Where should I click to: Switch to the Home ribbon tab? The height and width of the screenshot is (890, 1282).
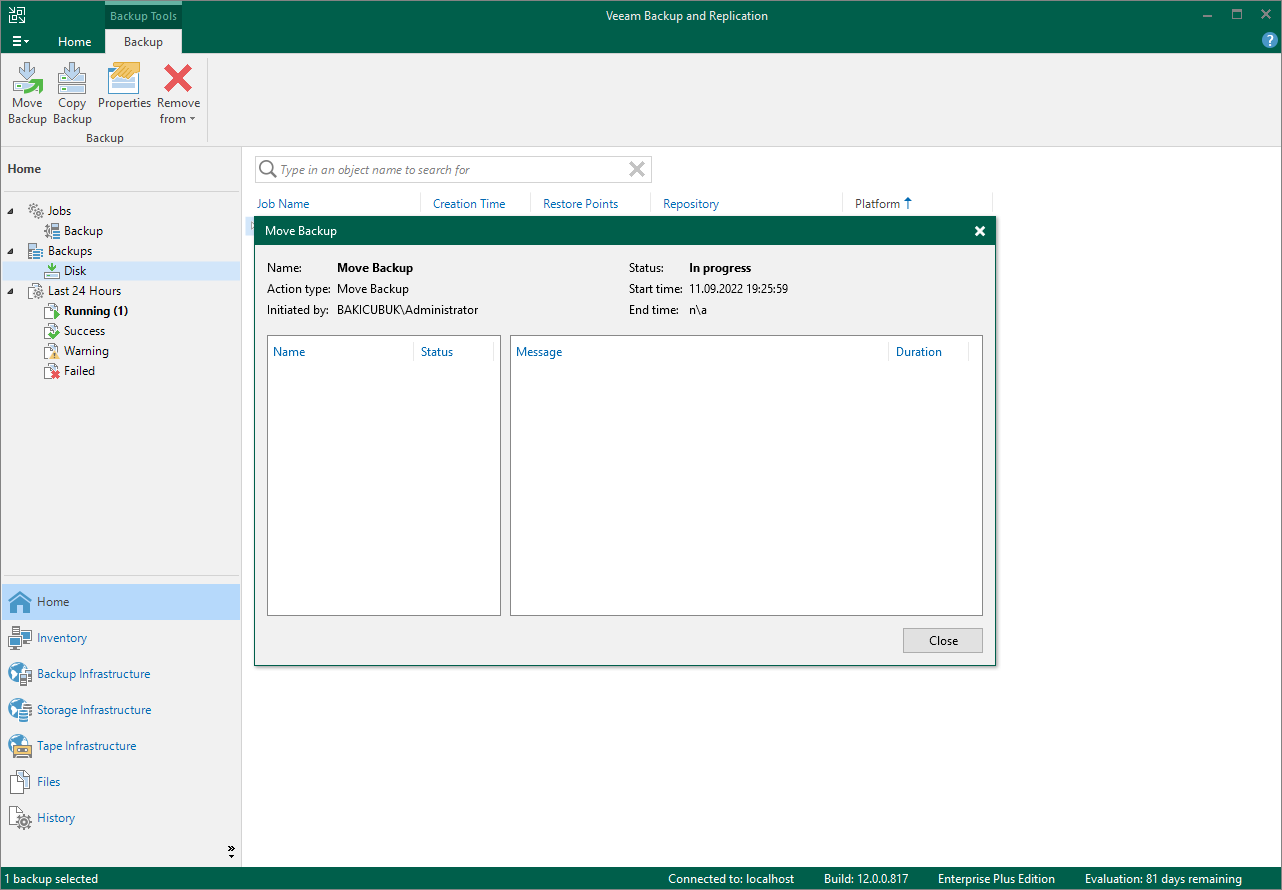pos(75,42)
